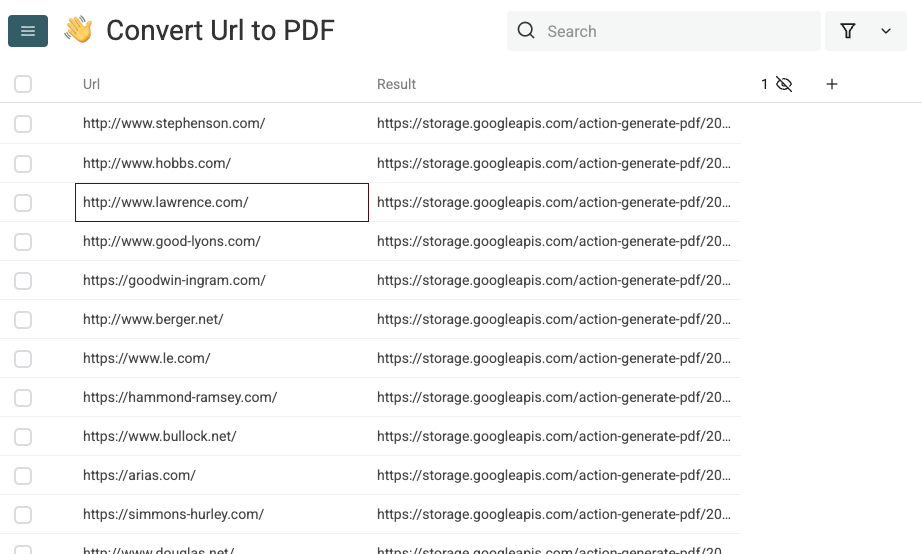922x554 pixels.
Task: Toggle the select-all rows checkbox
Action: point(23,84)
